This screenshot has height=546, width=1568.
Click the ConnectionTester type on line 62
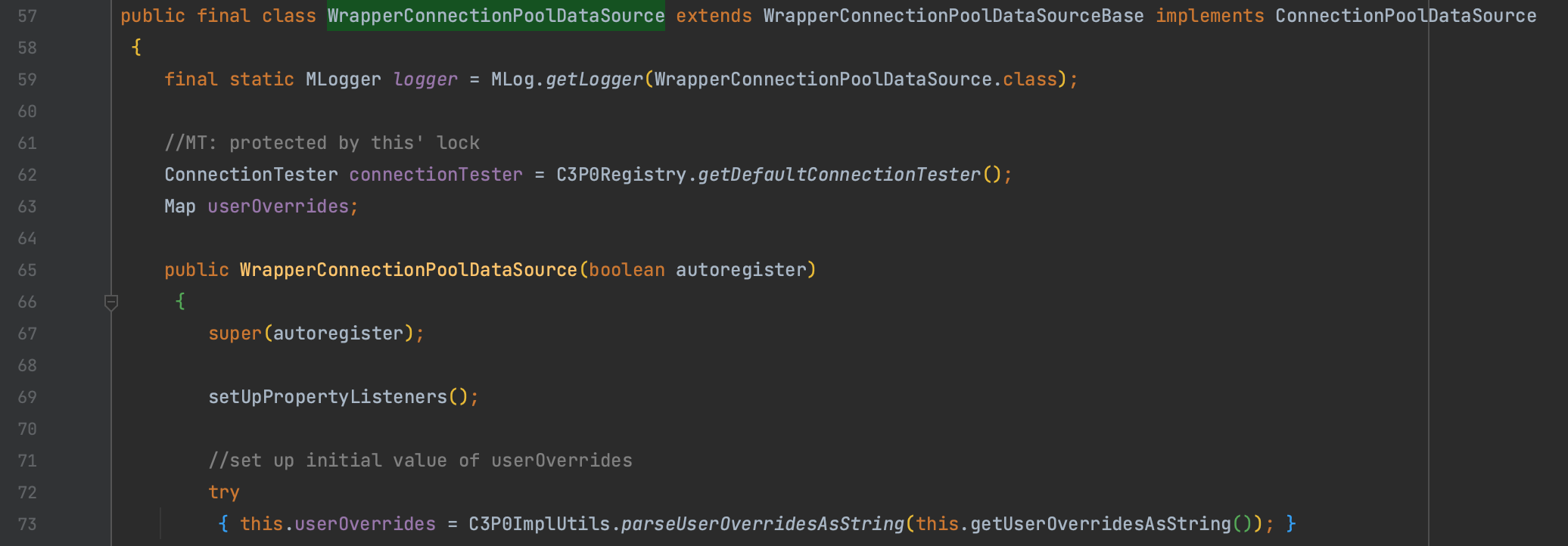coord(251,175)
